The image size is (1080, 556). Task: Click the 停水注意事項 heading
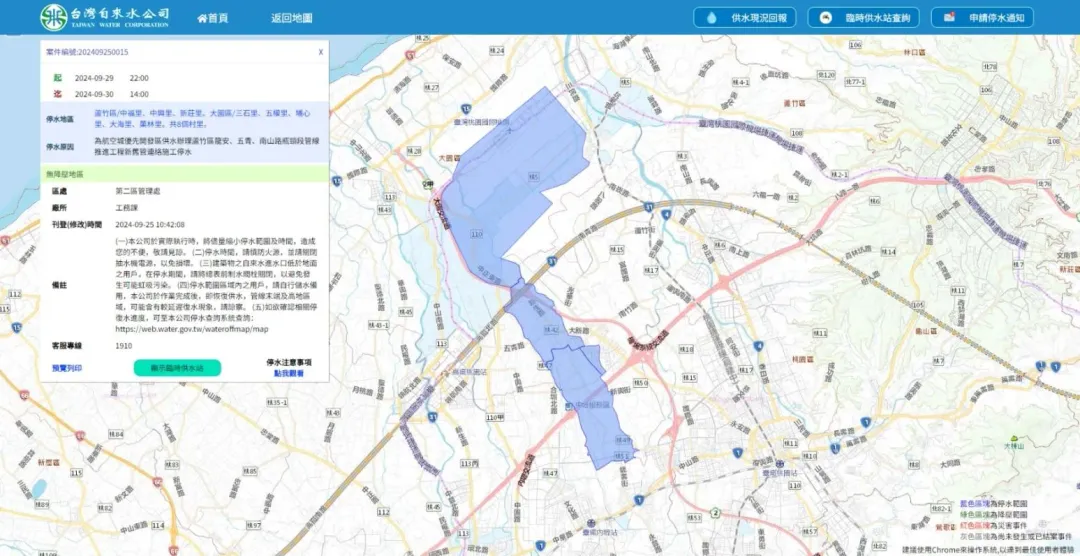coord(289,362)
